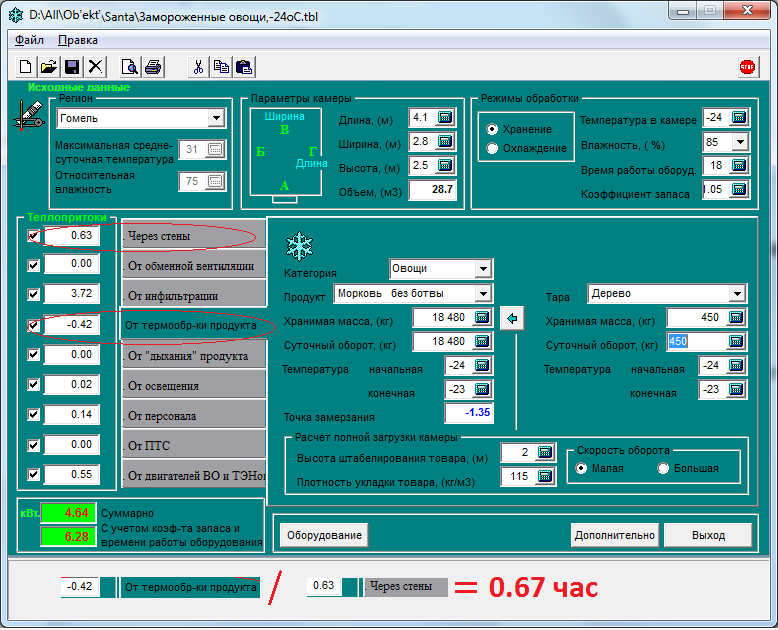778x630 pixels.
Task: Click the Оборудование button
Action: coord(324,535)
